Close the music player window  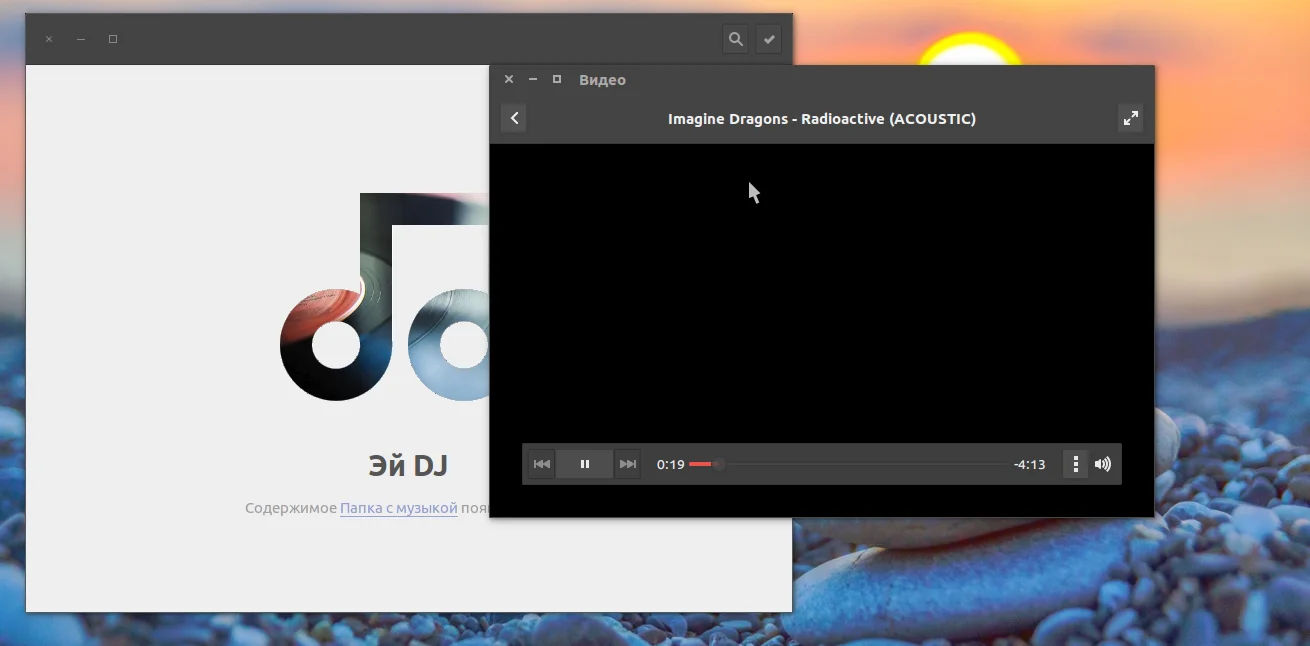point(49,39)
